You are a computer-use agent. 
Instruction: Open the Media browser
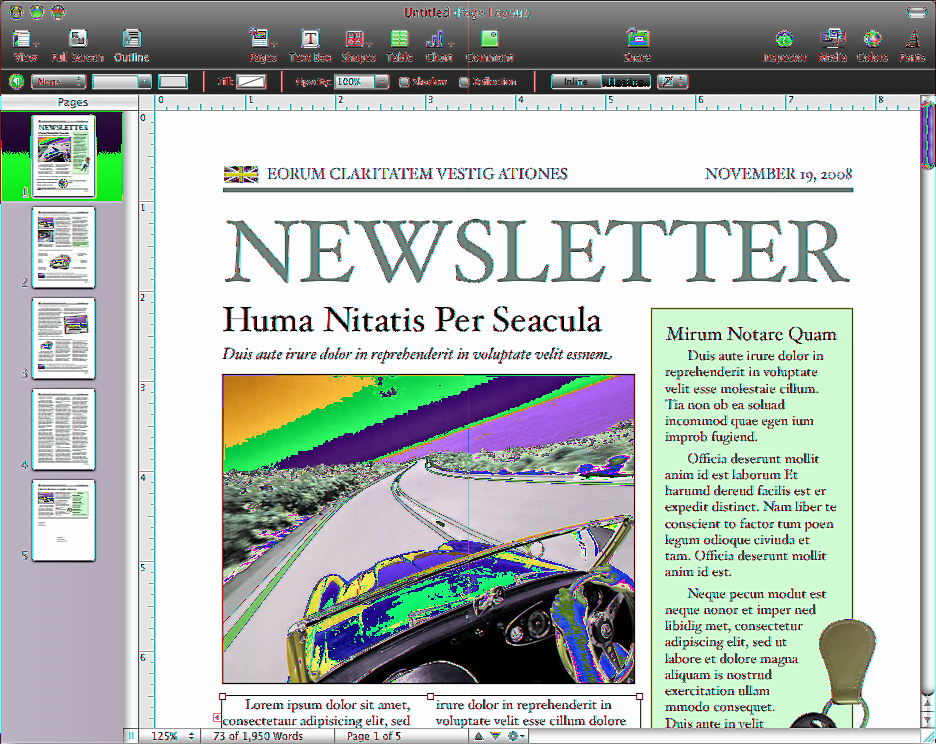[x=833, y=45]
